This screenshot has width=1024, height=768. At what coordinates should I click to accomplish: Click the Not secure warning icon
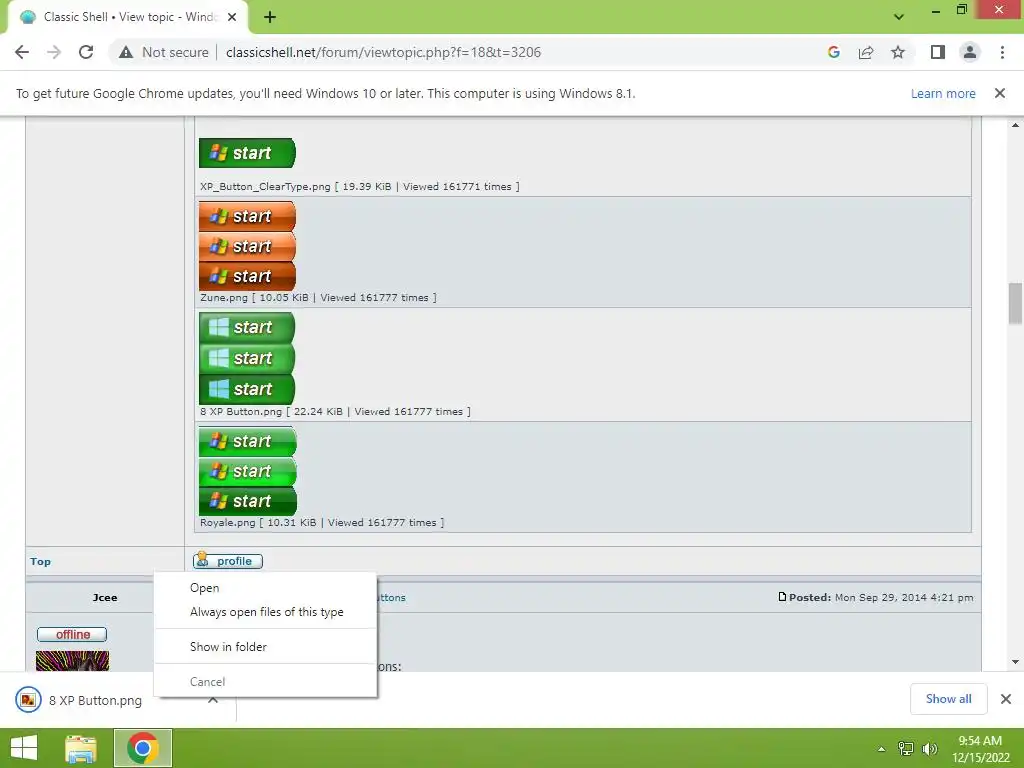[x=126, y=52]
